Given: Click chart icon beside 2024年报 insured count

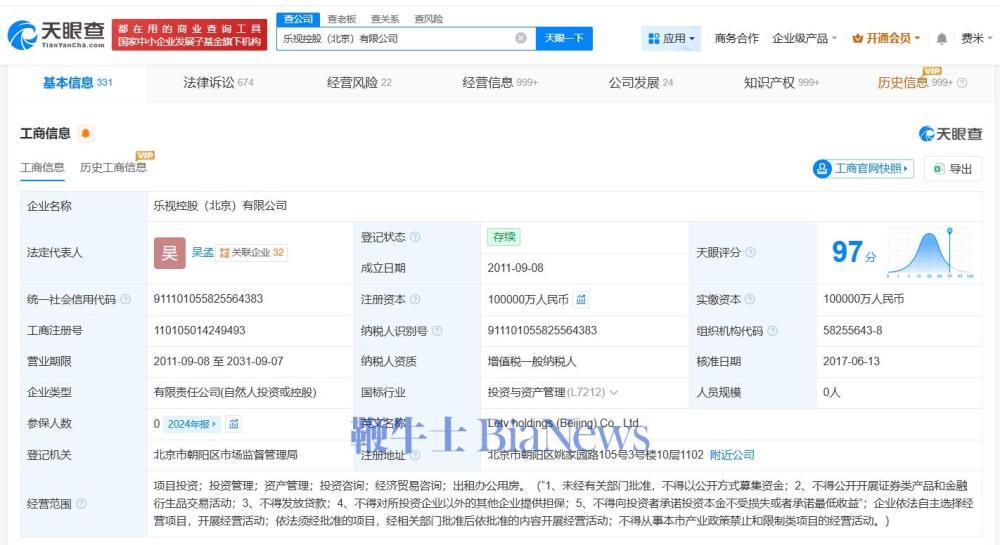Looking at the screenshot, I should [x=234, y=424].
